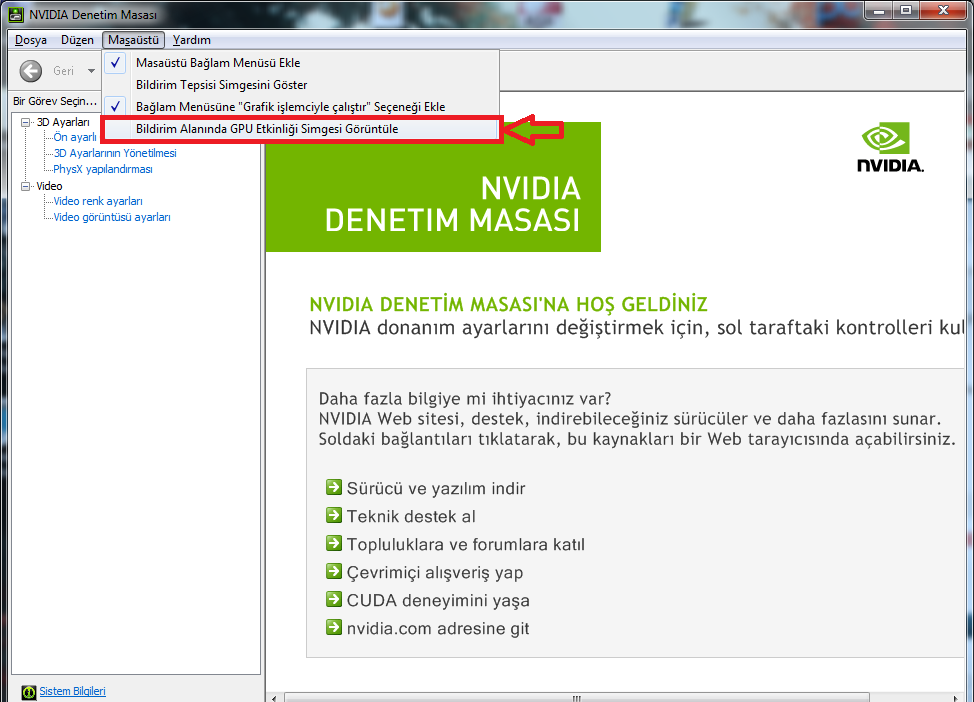Open the dropdown arrow next to Geri
The width and height of the screenshot is (974, 702).
tap(91, 71)
